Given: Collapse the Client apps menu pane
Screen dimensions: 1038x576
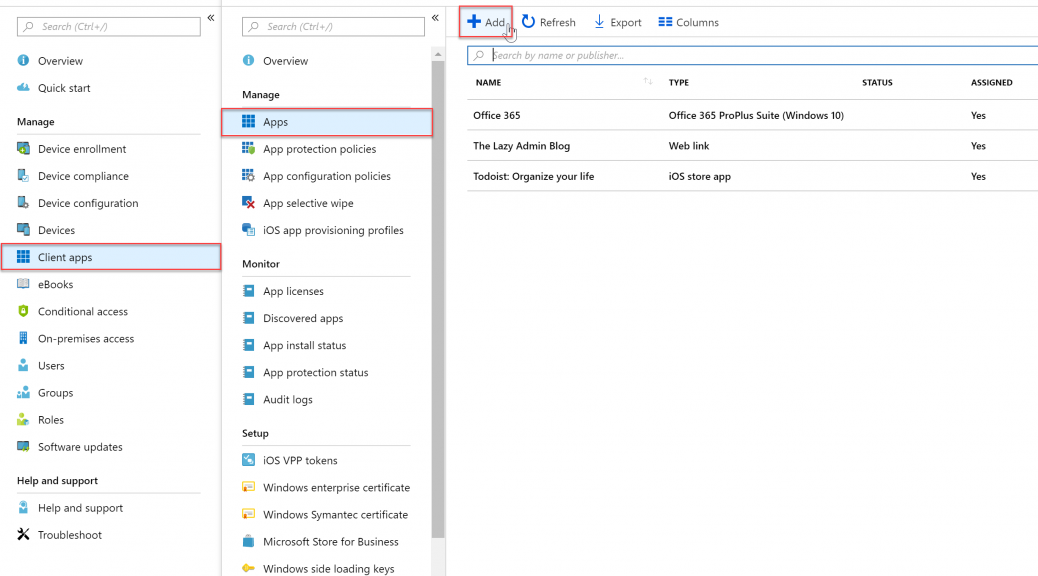Looking at the screenshot, I should tap(435, 18).
